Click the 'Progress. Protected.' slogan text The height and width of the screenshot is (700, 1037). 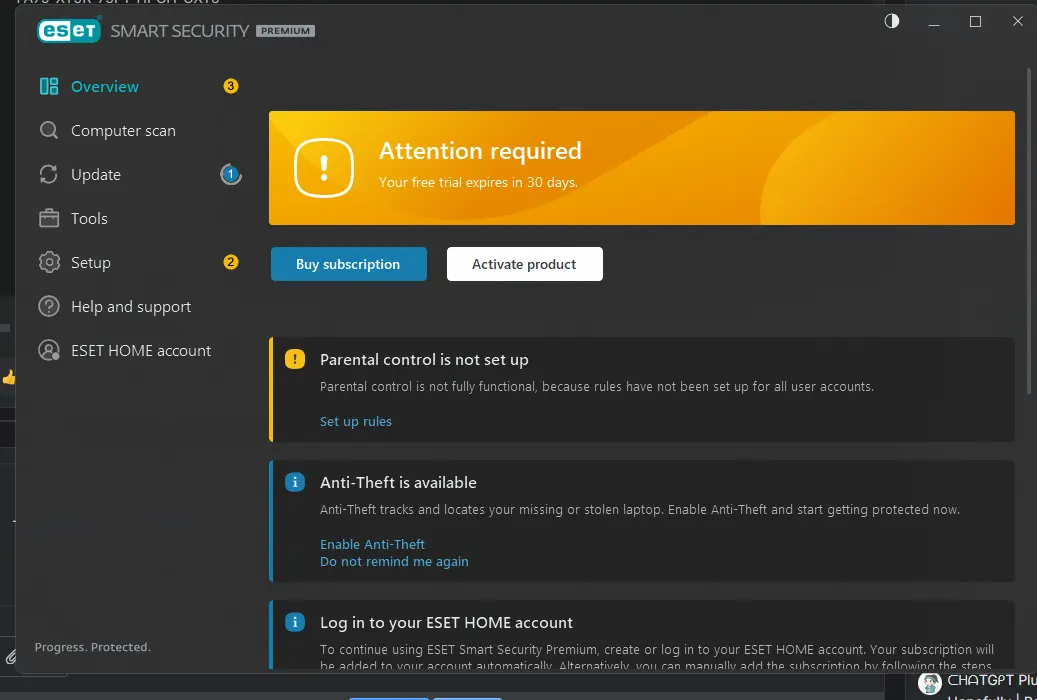coord(93,647)
